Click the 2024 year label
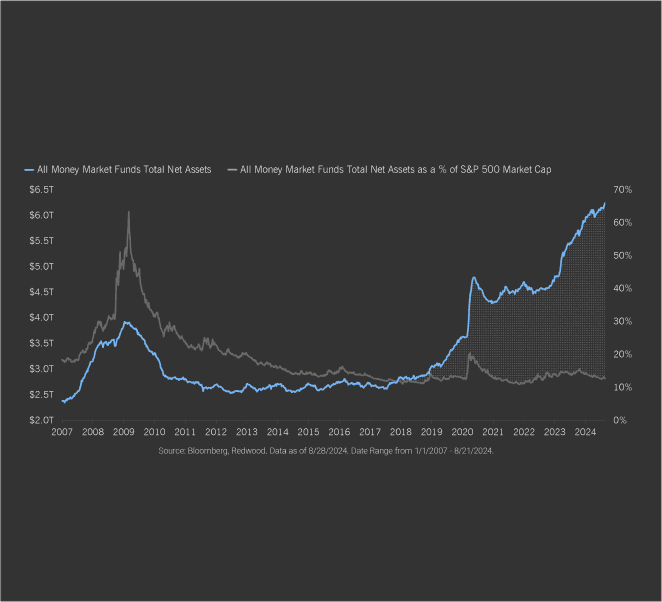 (586, 432)
